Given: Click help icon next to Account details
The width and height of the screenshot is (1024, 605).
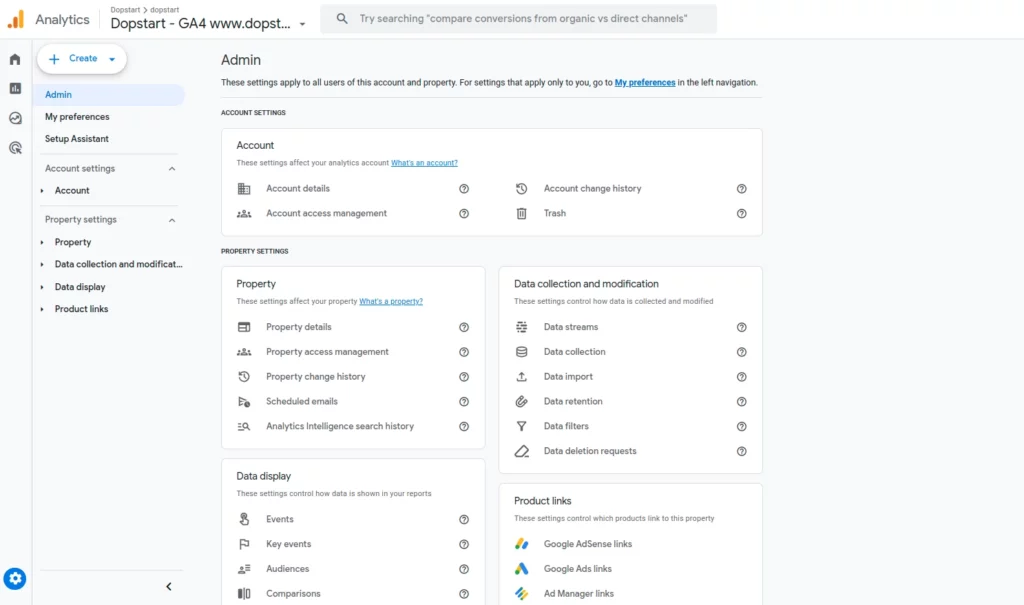Looking at the screenshot, I should point(464,189).
